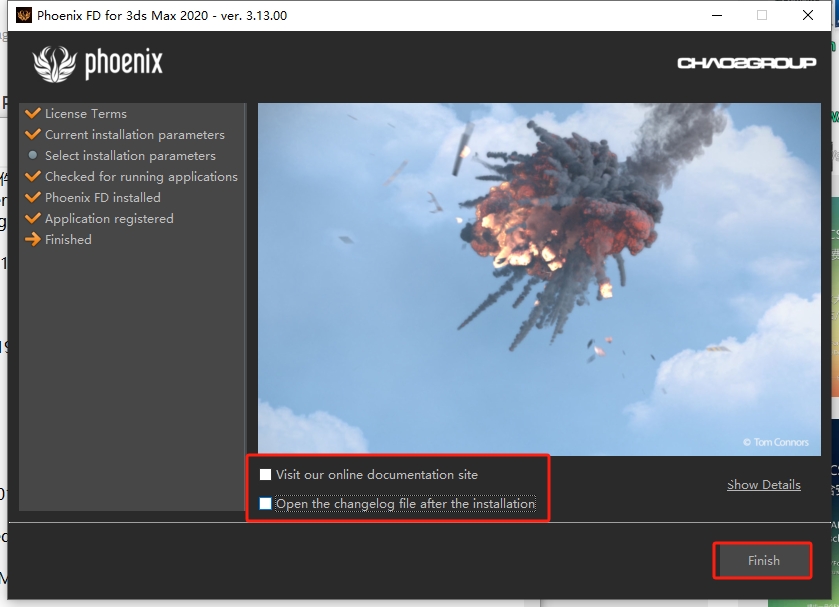Click the checkmark beside License Terms
Image resolution: width=839 pixels, height=607 pixels.
(x=33, y=113)
